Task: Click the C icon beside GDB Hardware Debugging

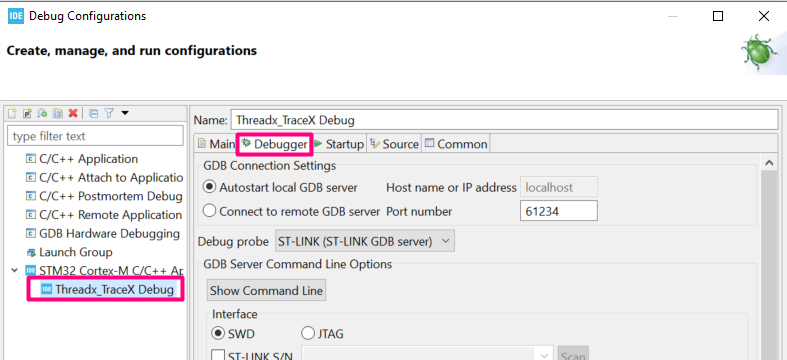Action: 31,233
